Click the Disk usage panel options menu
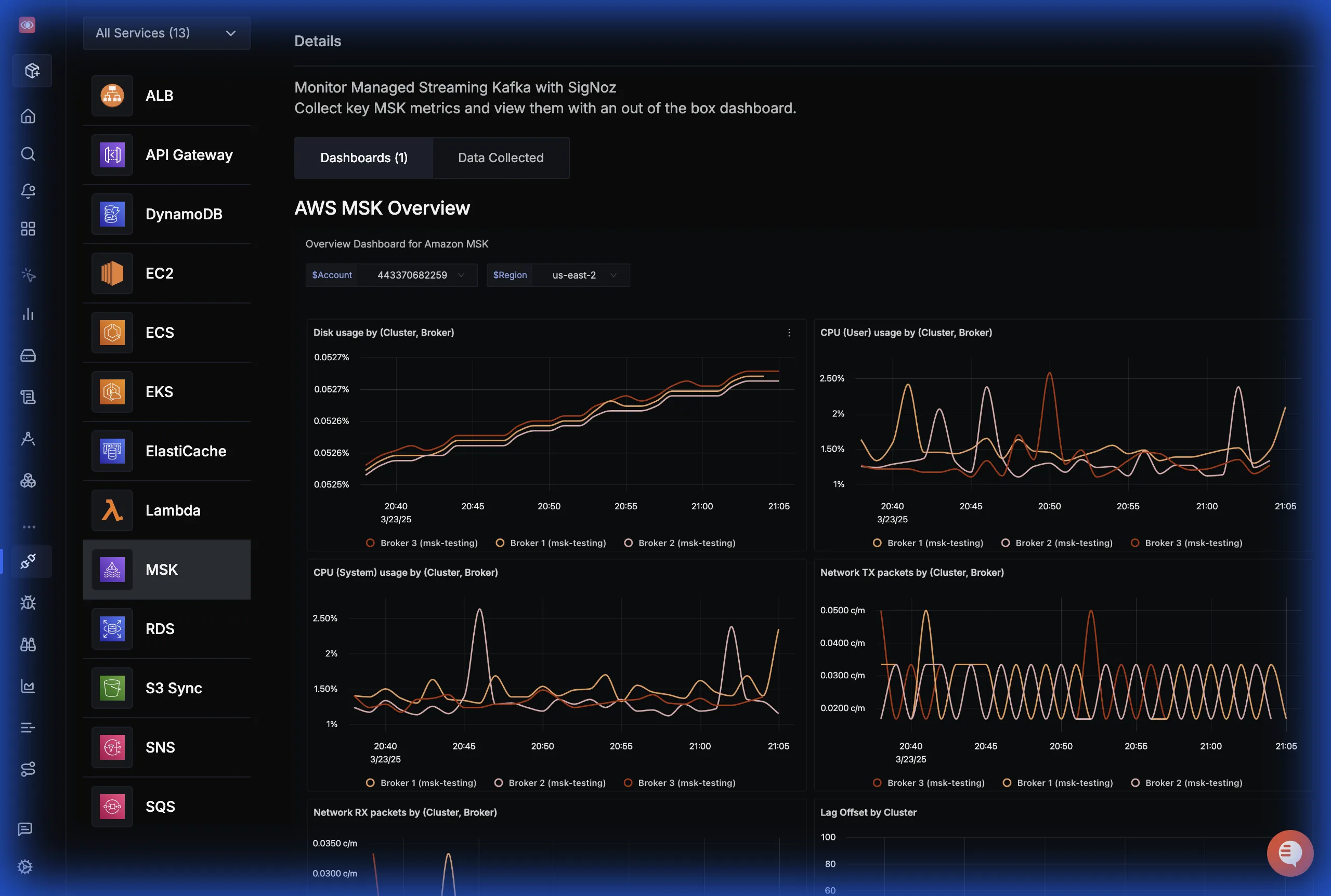 click(789, 333)
